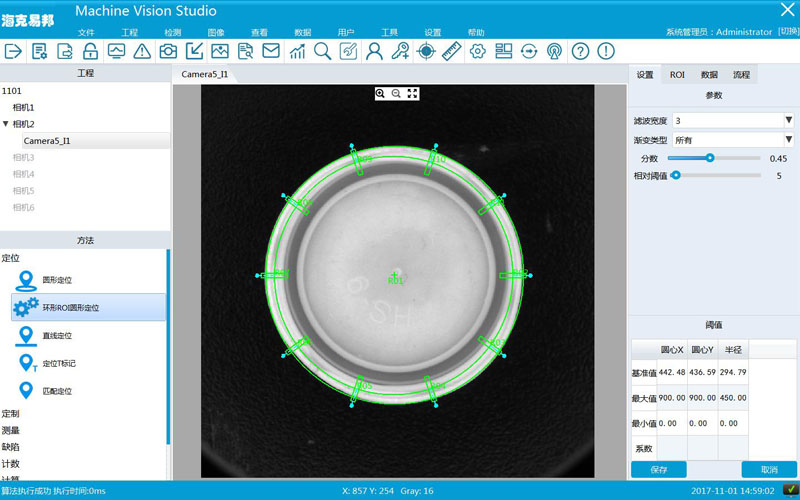Image resolution: width=800 pixels, height=500 pixels.
Task: Select 直线定位 in the method list
Action: 57,336
